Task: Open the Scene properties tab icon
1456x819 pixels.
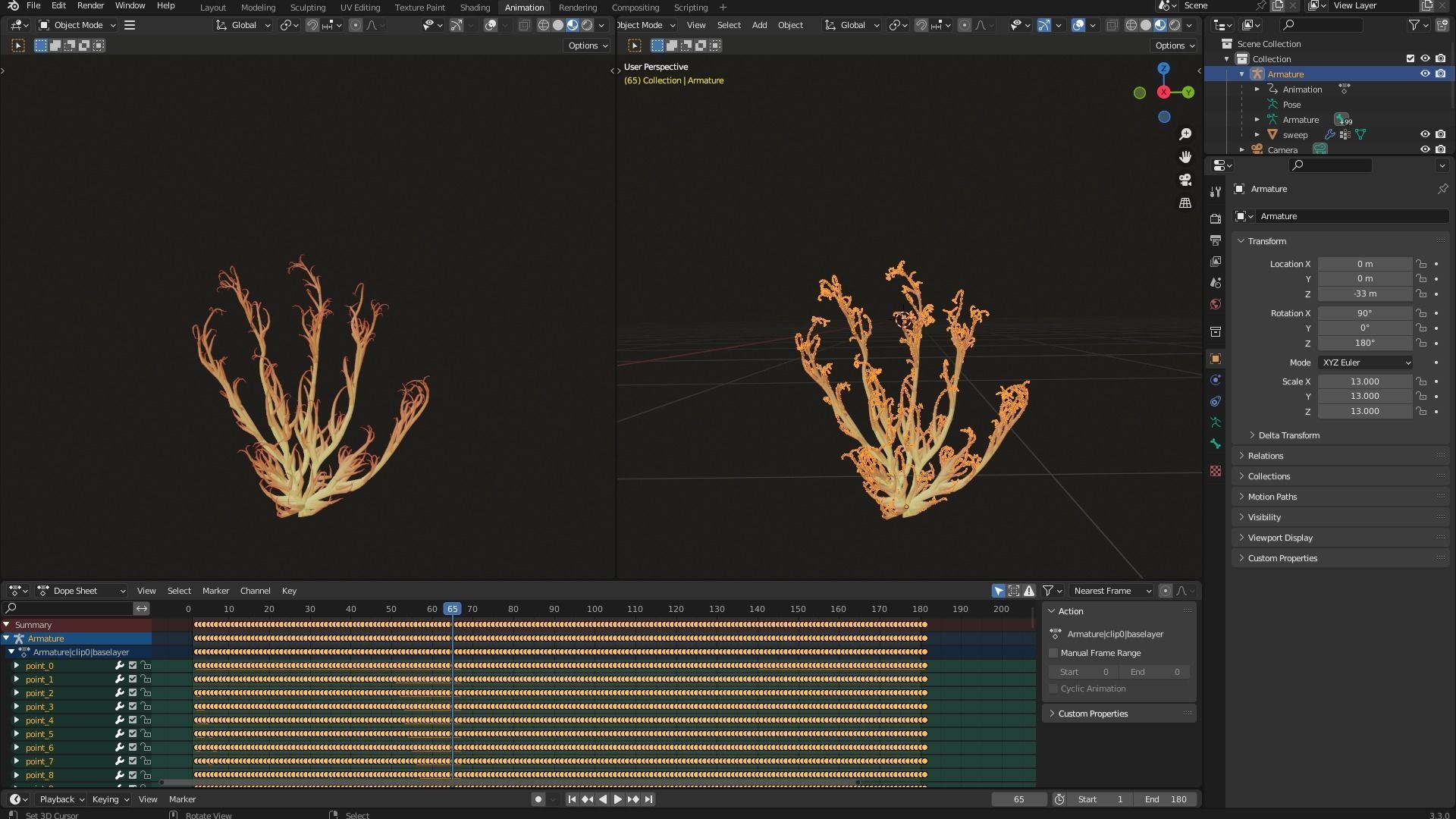Action: pos(1216,283)
